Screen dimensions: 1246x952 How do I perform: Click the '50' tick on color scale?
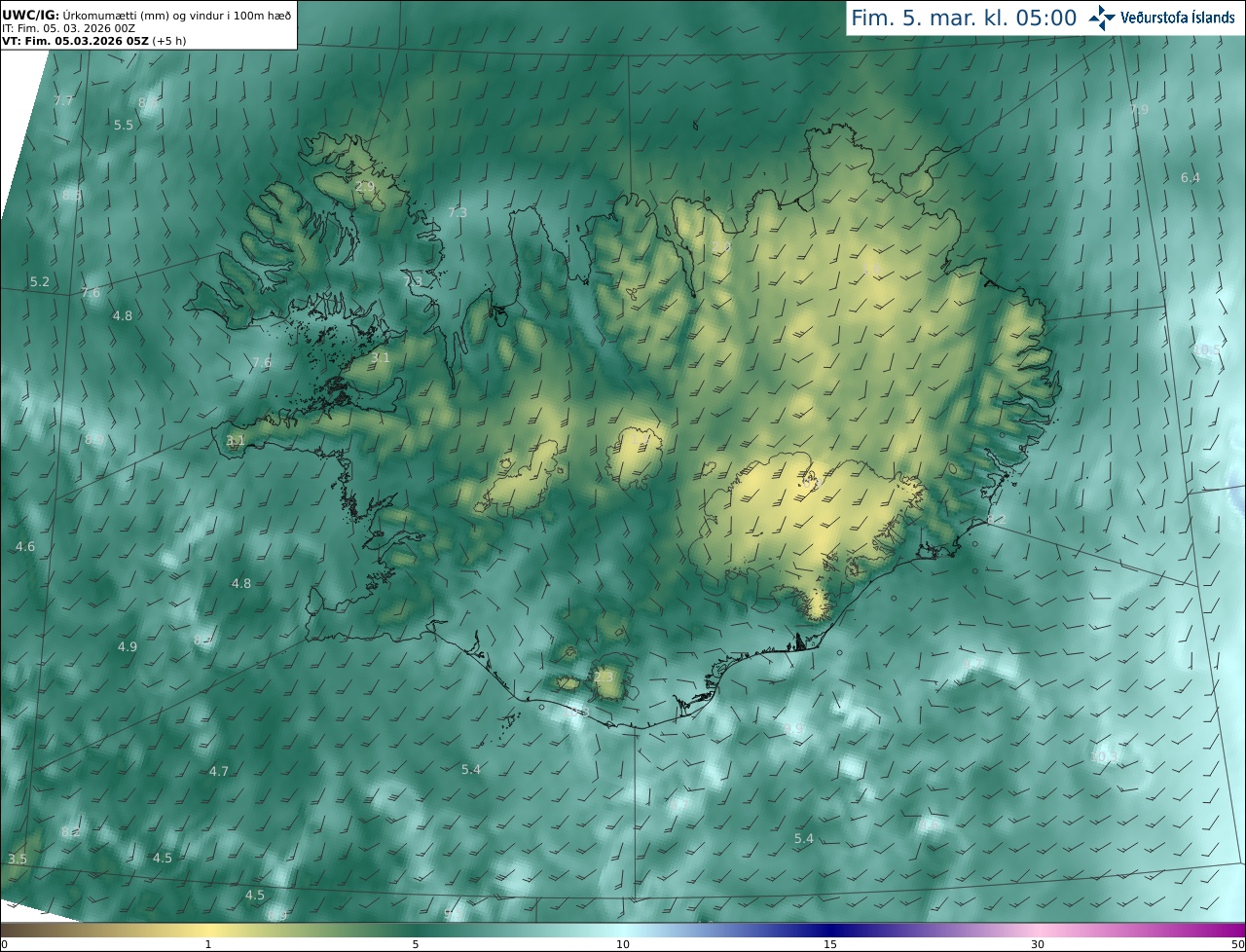coord(1237,944)
